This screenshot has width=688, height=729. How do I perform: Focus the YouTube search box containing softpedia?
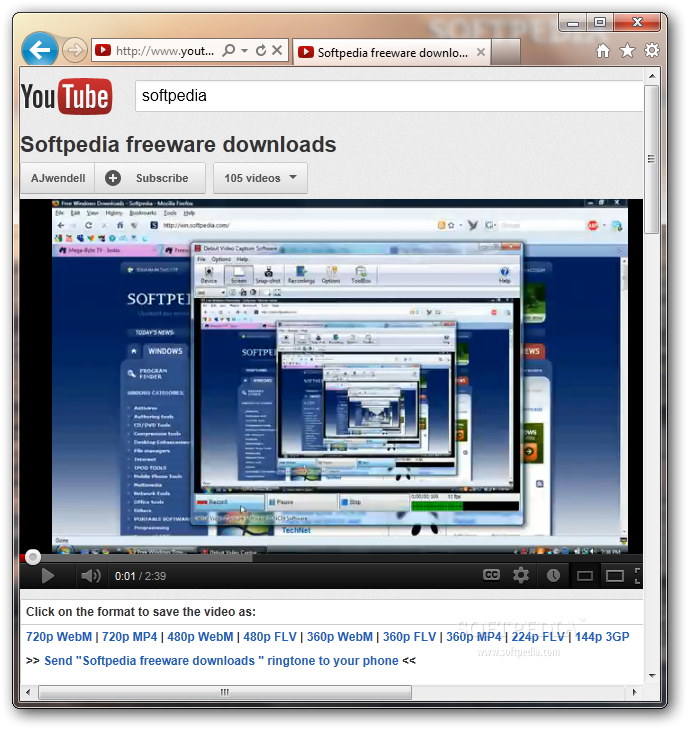(389, 96)
